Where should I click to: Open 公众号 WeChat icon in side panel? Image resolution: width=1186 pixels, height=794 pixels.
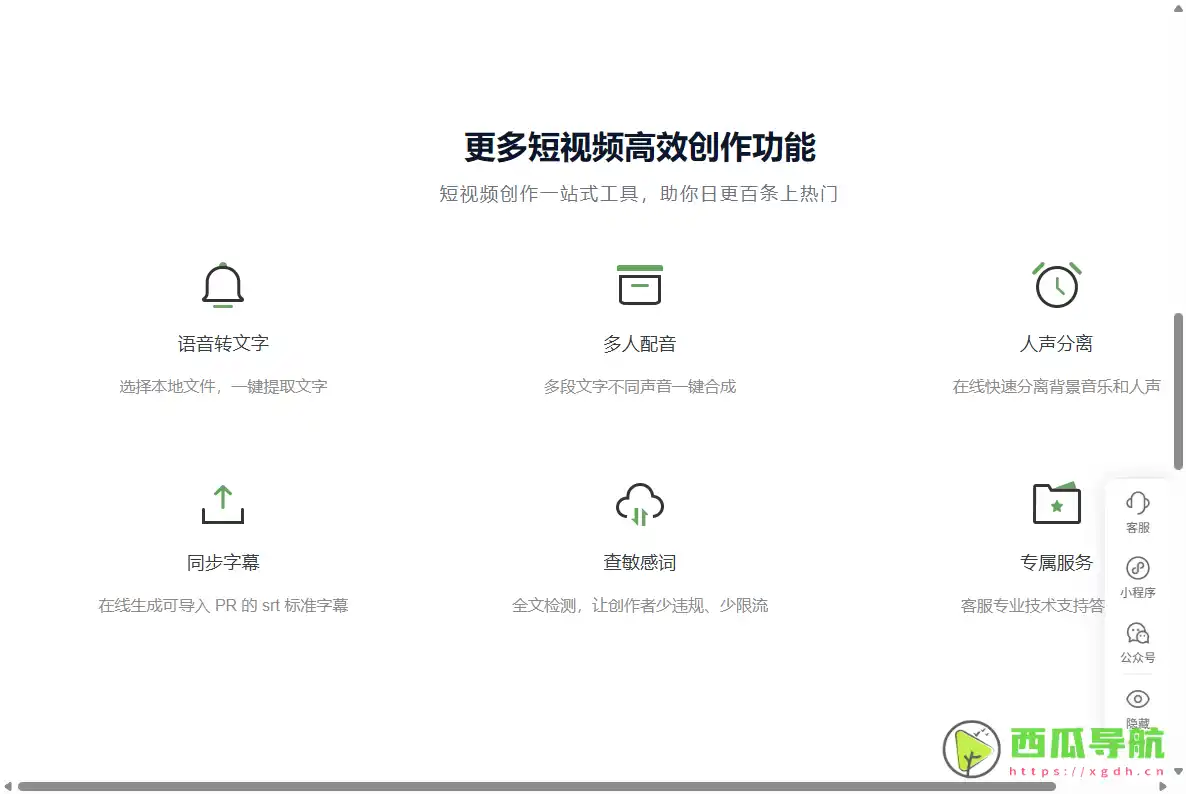(x=1138, y=633)
